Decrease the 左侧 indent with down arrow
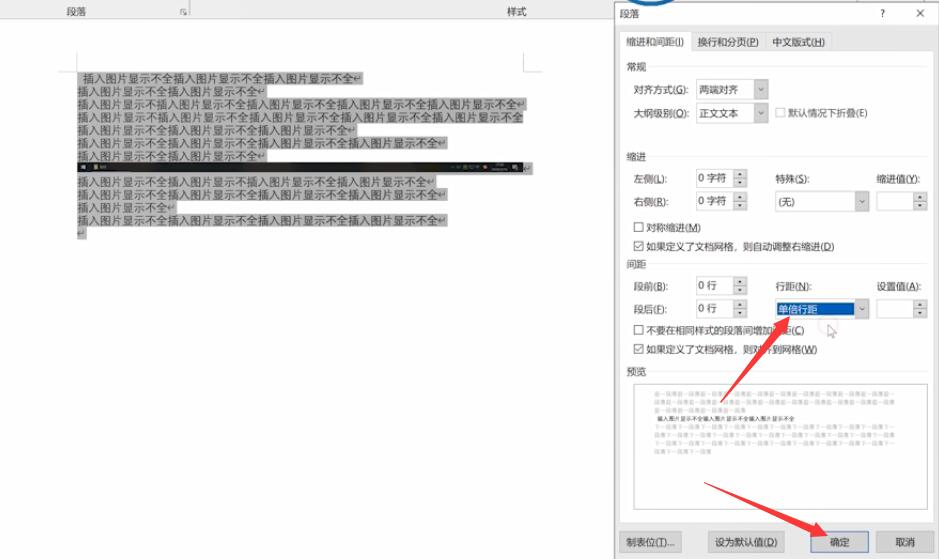The width and height of the screenshot is (939, 559). (x=740, y=183)
